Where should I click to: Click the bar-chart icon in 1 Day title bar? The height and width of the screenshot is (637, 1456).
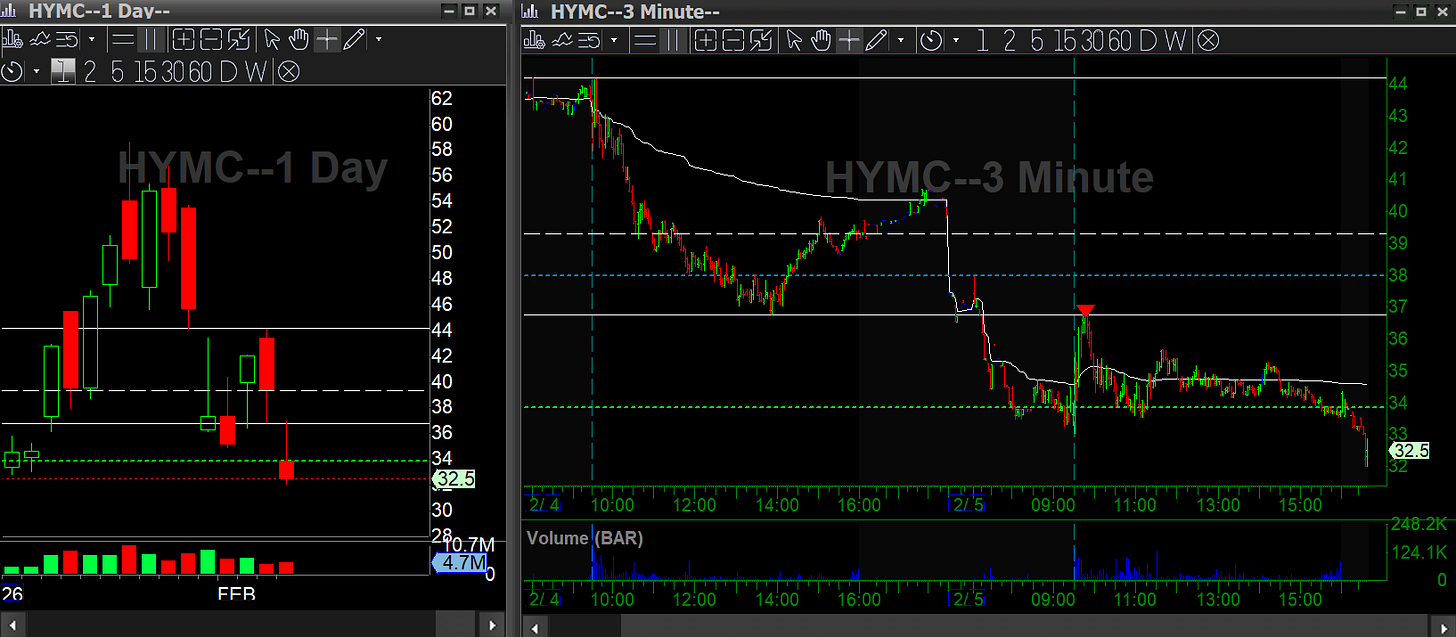[x=9, y=11]
